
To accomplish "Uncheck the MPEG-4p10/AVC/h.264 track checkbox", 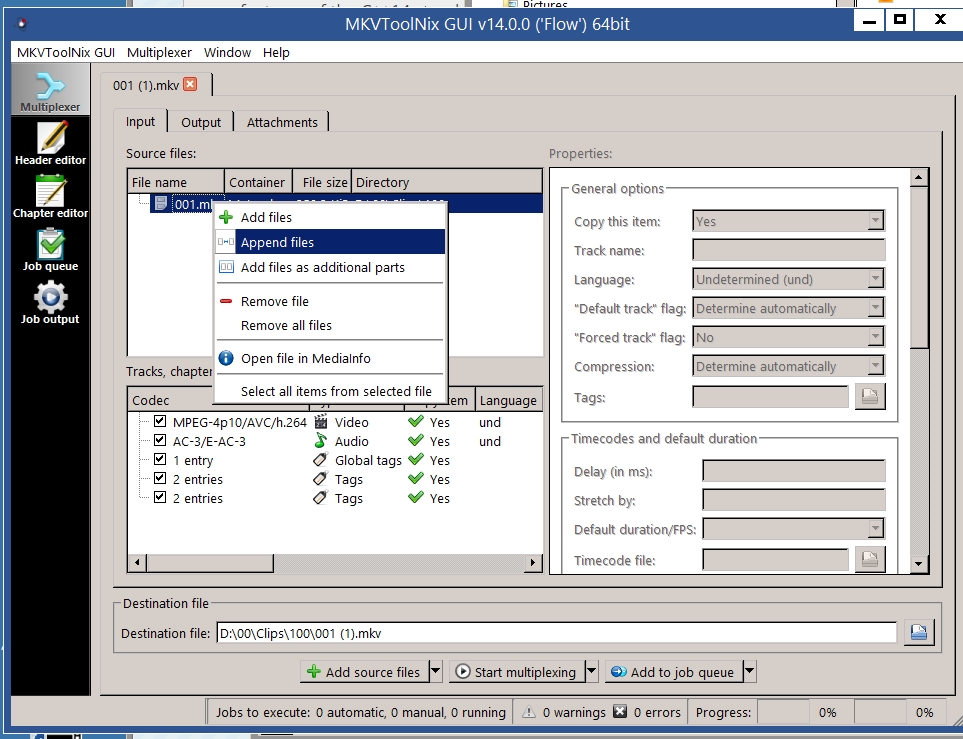I will pyautogui.click(x=160, y=421).
